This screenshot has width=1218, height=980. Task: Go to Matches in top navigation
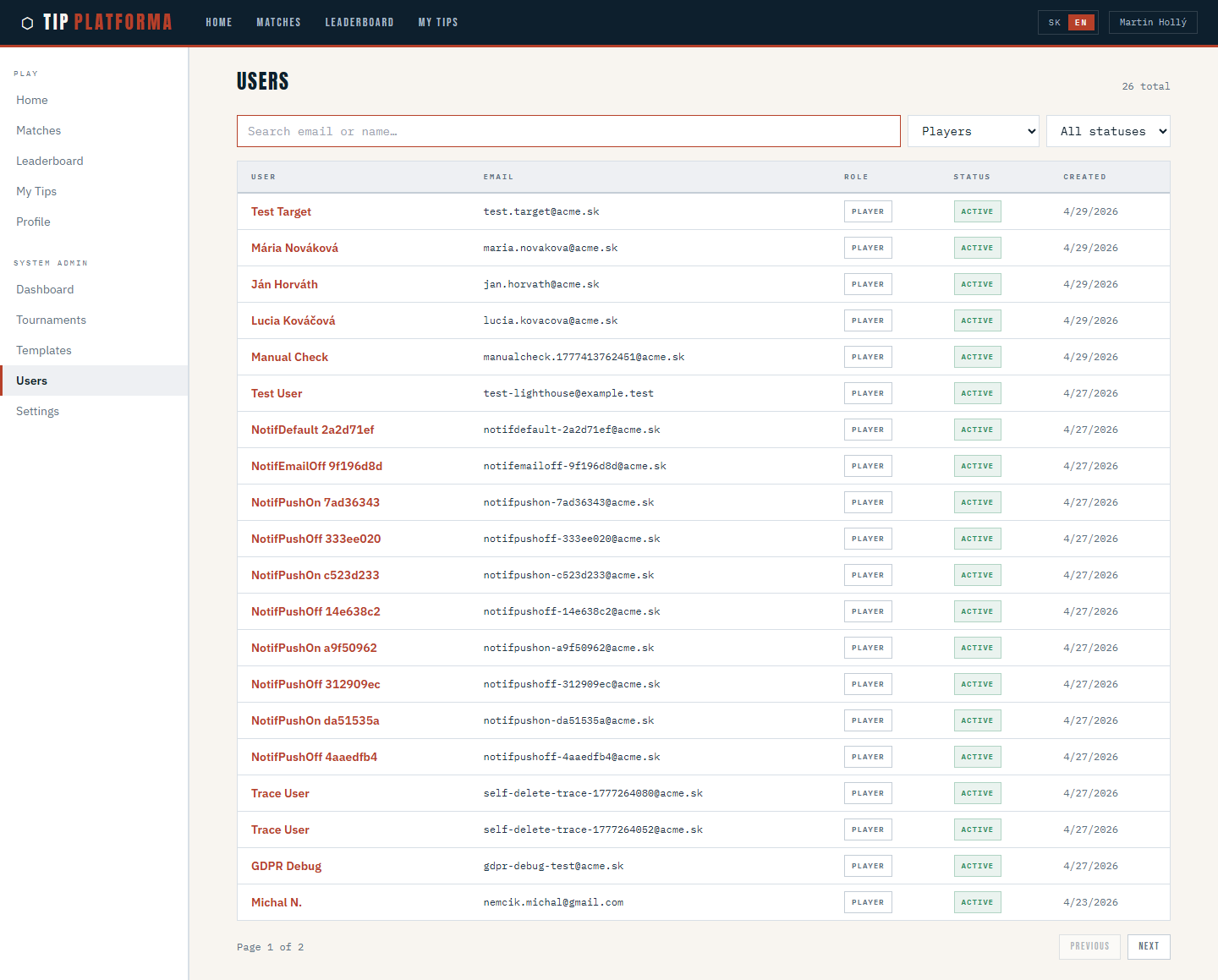tap(278, 23)
